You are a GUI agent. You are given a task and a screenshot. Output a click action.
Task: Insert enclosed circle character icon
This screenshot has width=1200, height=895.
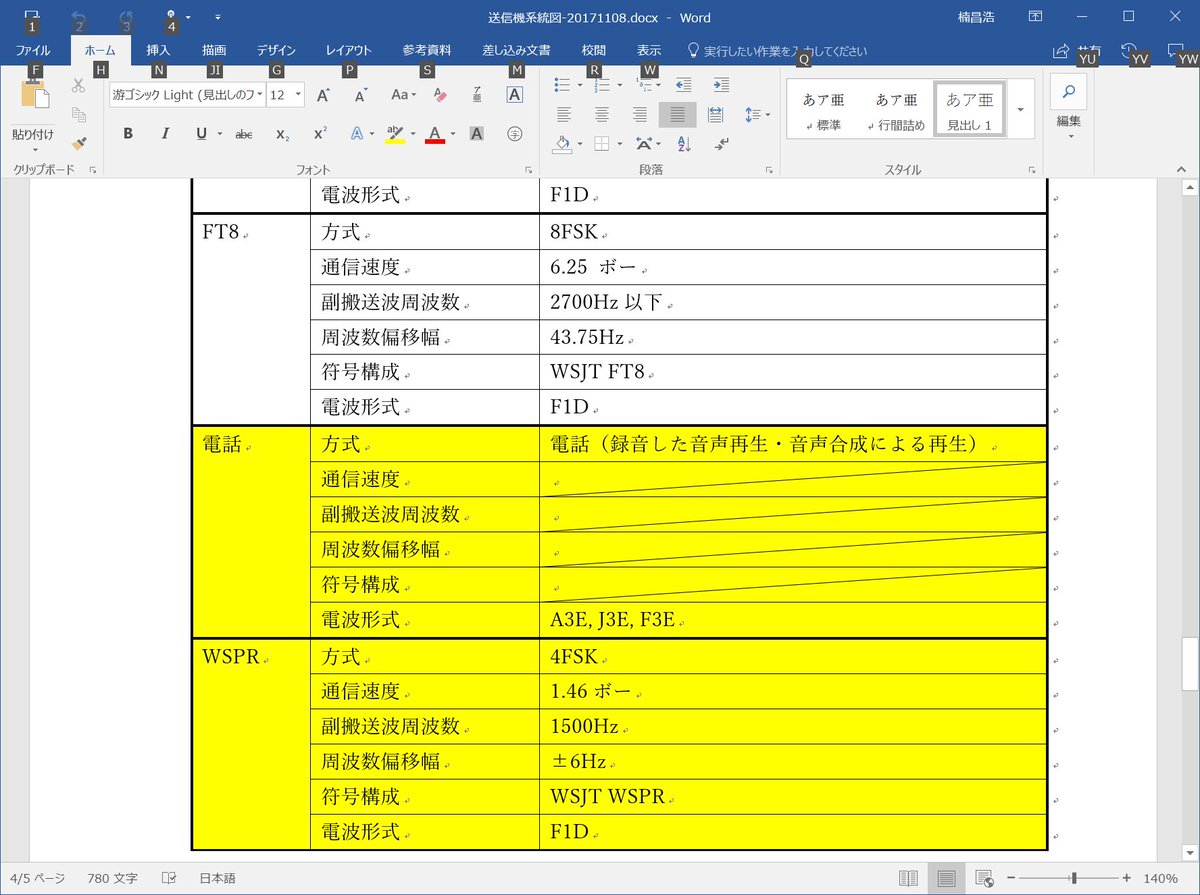(515, 133)
